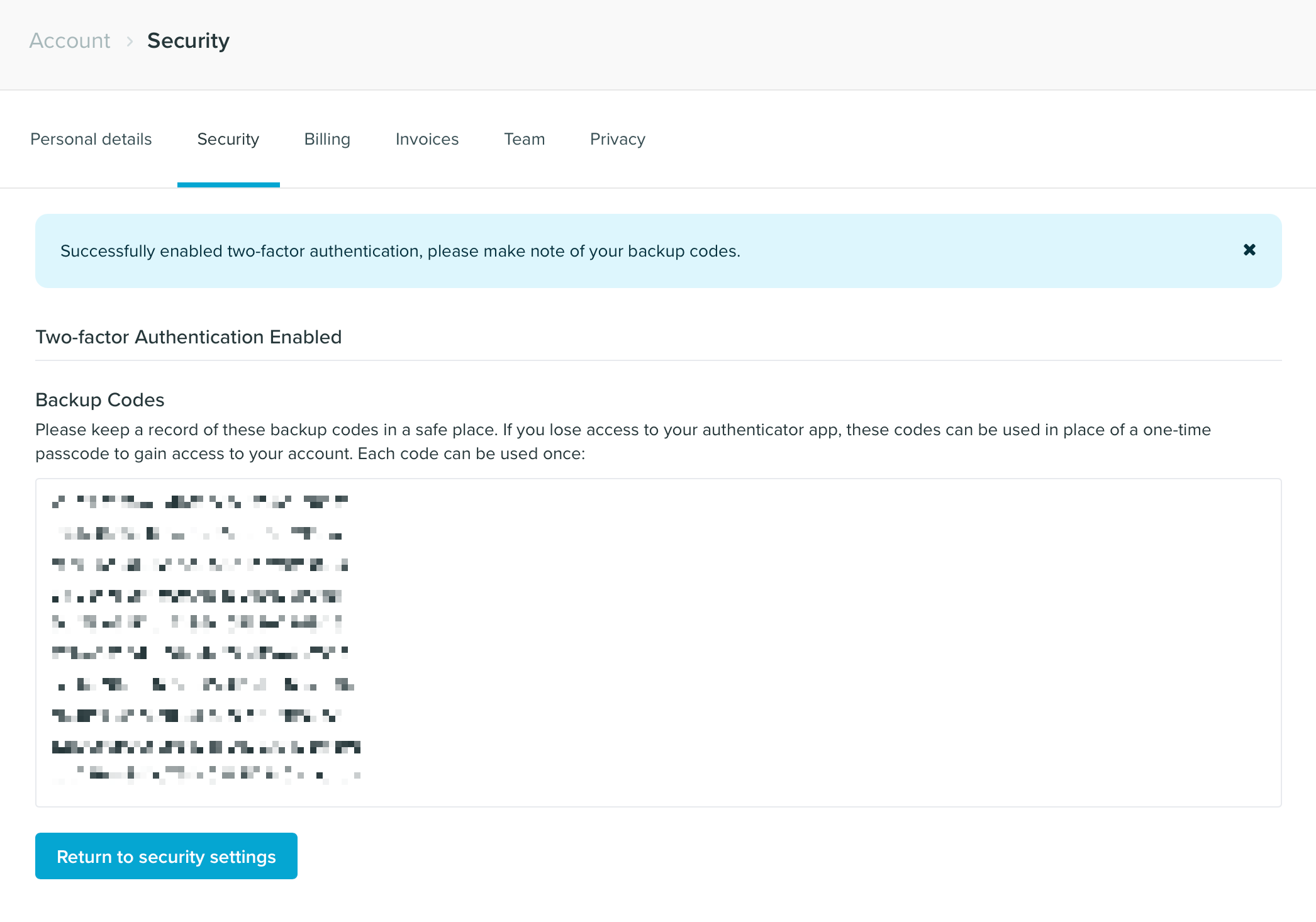Dismiss the two-factor success notification
The height and width of the screenshot is (922, 1316).
[x=1249, y=250]
